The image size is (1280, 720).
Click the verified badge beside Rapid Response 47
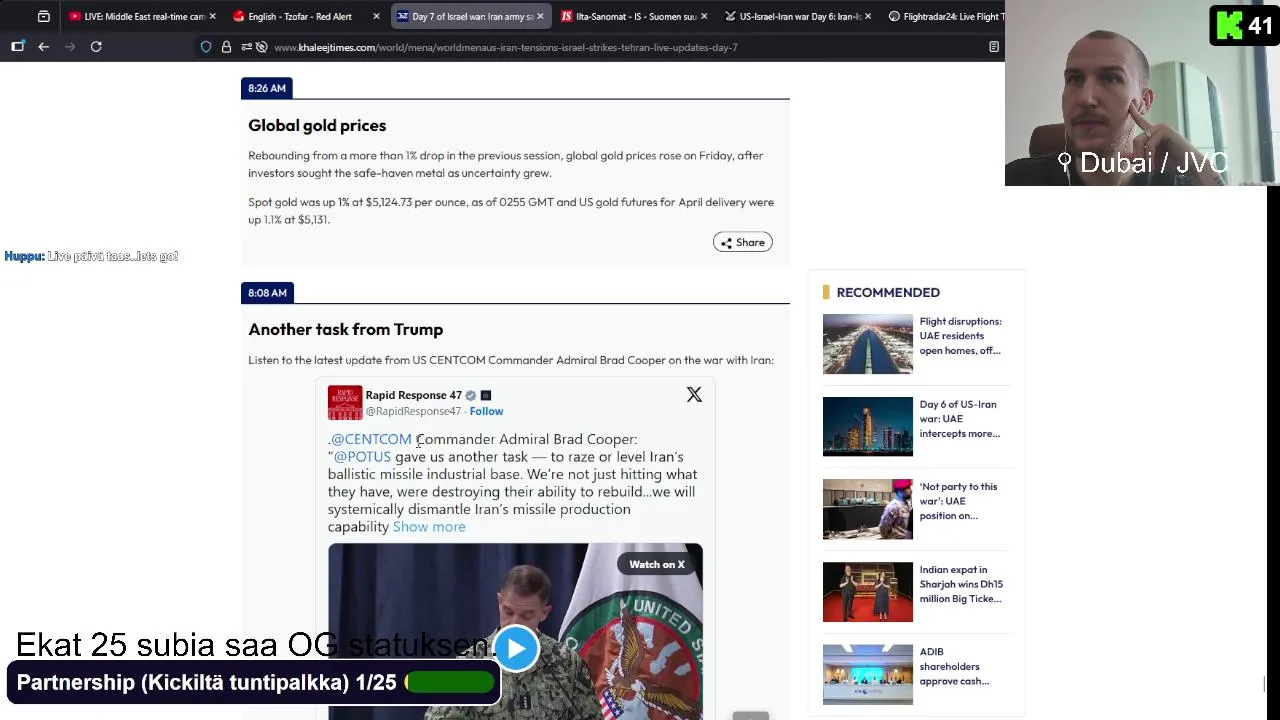pyautogui.click(x=470, y=395)
